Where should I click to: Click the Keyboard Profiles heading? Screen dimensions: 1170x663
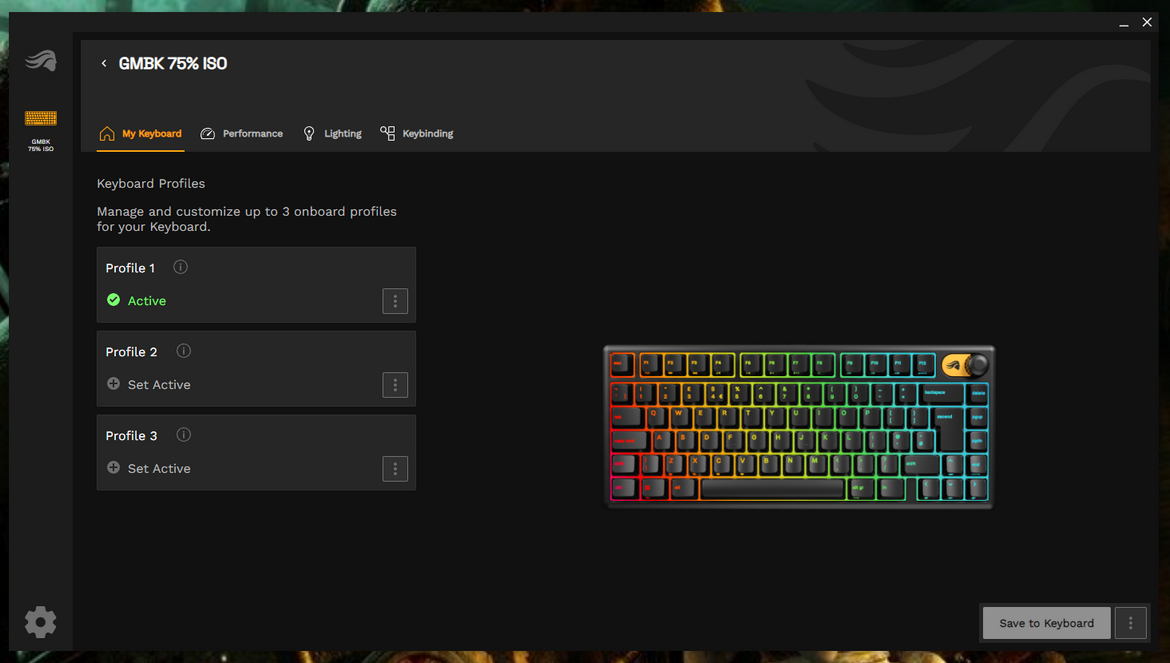pos(151,183)
